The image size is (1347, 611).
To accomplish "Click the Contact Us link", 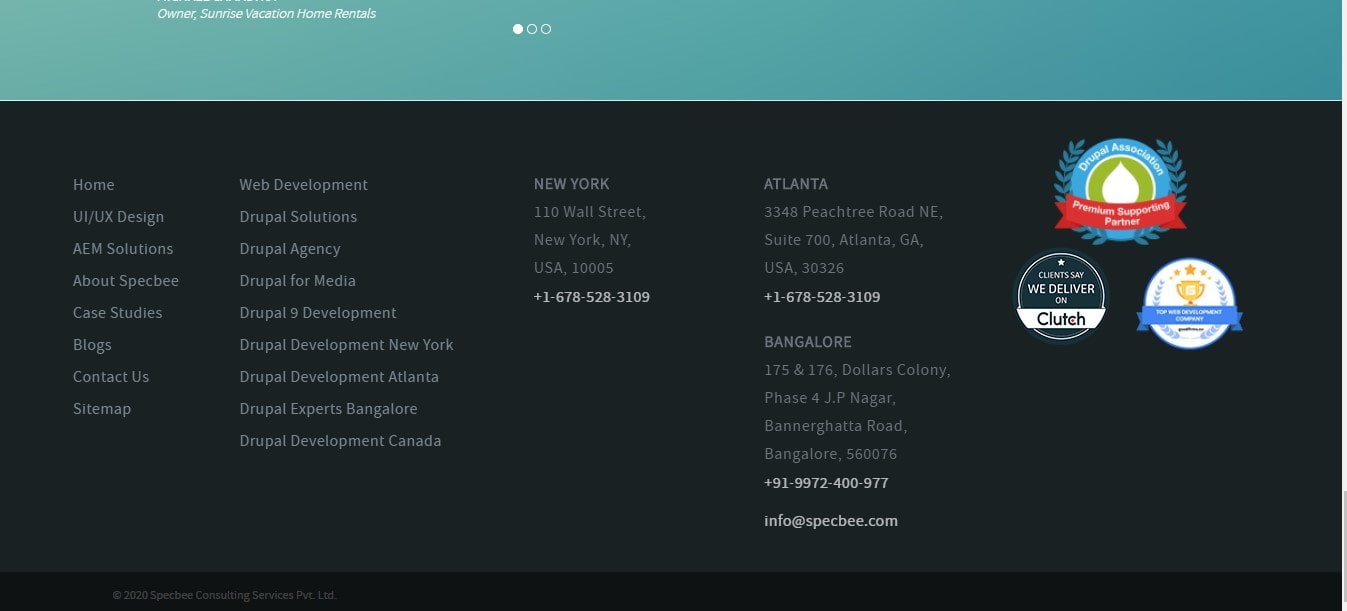I will [111, 377].
